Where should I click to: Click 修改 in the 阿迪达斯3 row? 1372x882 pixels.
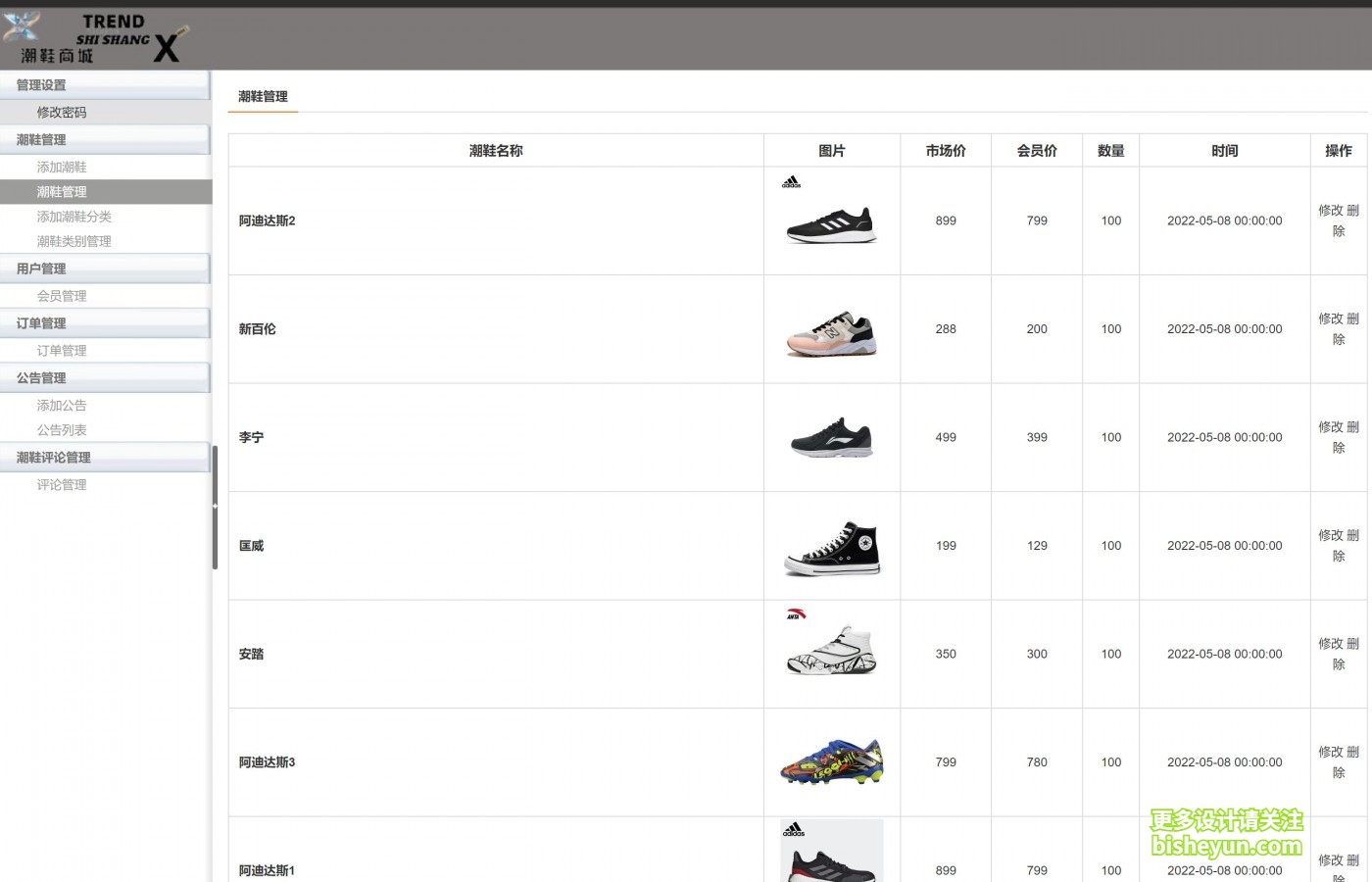1330,753
